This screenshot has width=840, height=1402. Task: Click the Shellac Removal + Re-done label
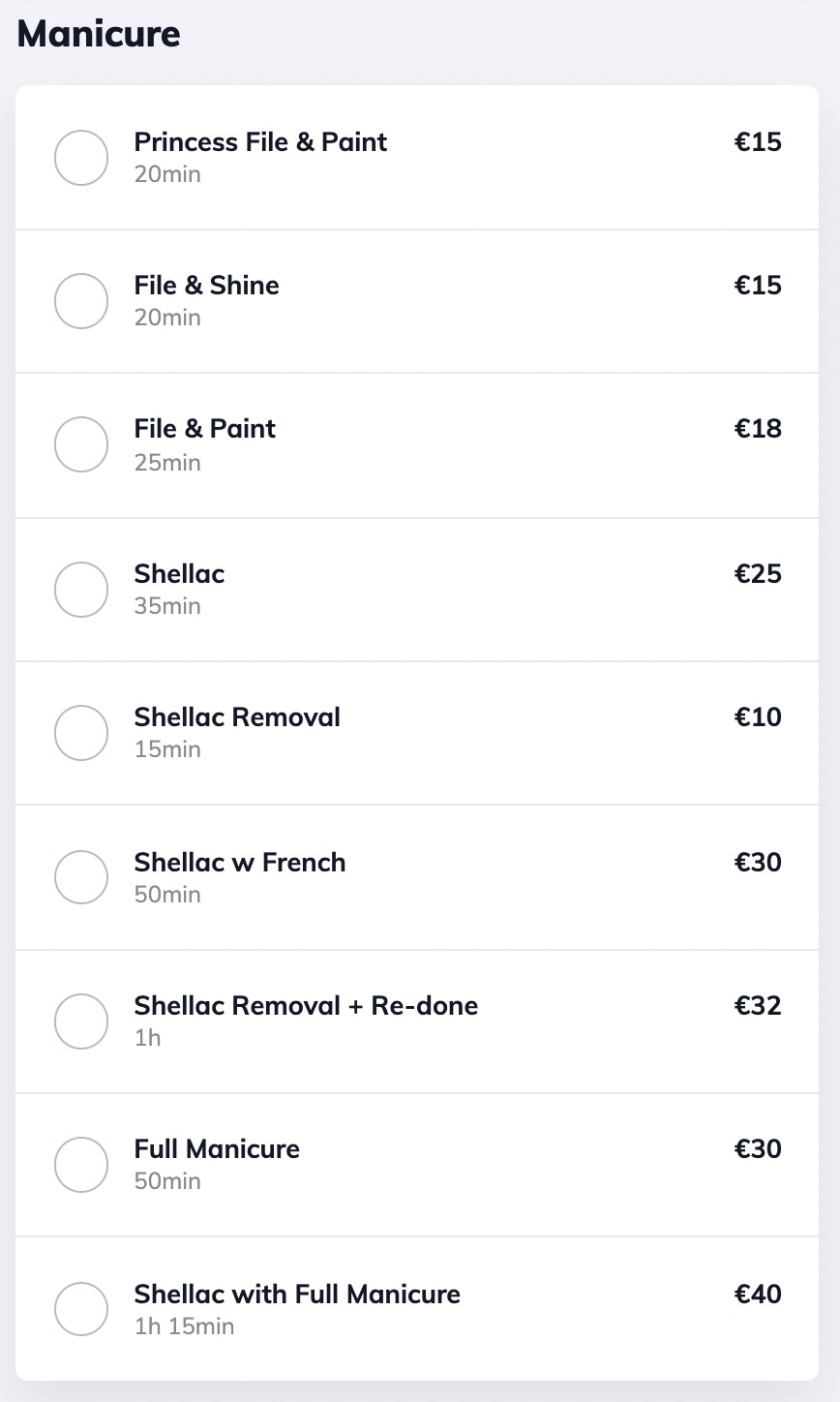[306, 1006]
